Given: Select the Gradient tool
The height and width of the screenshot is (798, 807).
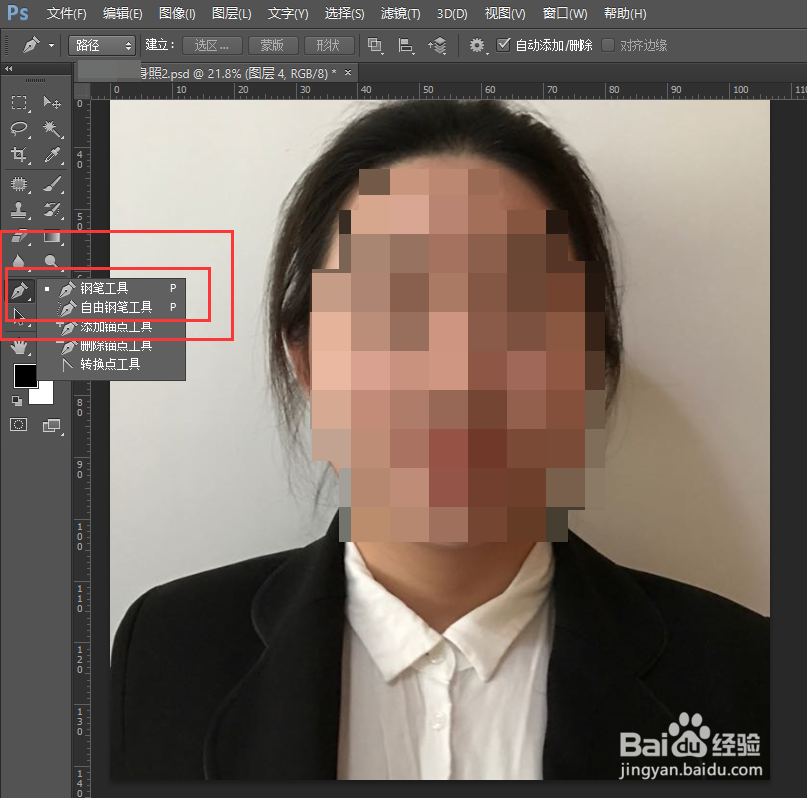Looking at the screenshot, I should (x=51, y=236).
